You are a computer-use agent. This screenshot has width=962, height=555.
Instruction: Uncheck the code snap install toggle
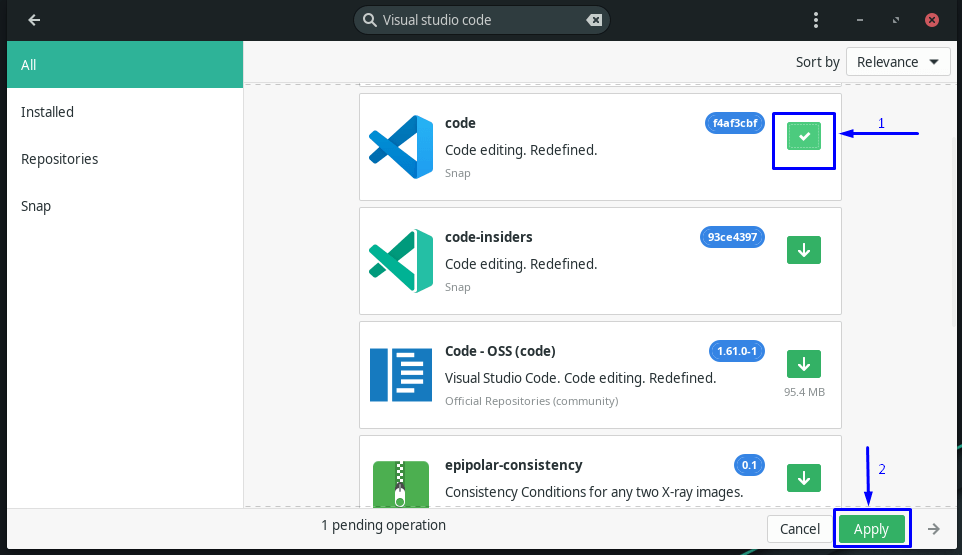(x=804, y=136)
